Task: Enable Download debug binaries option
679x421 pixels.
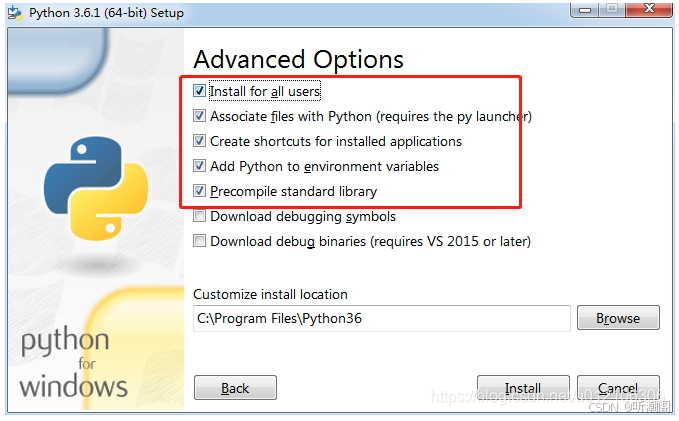Action: point(199,241)
